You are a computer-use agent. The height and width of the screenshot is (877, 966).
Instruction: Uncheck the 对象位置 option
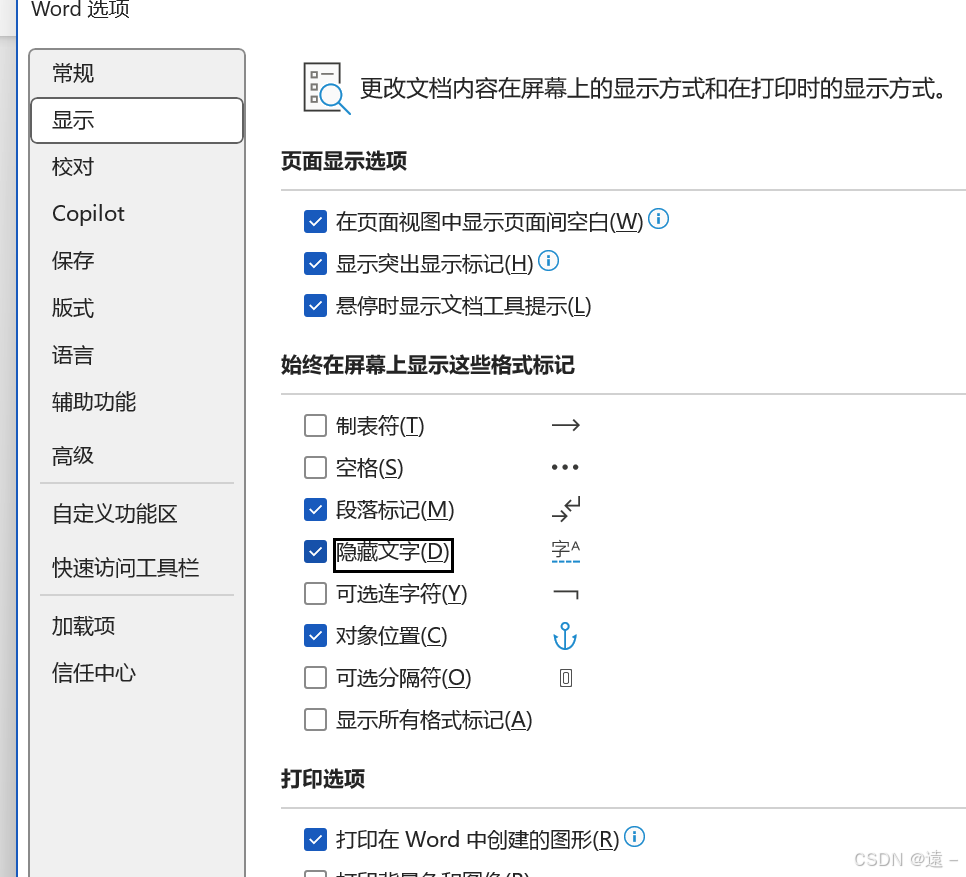click(x=315, y=635)
